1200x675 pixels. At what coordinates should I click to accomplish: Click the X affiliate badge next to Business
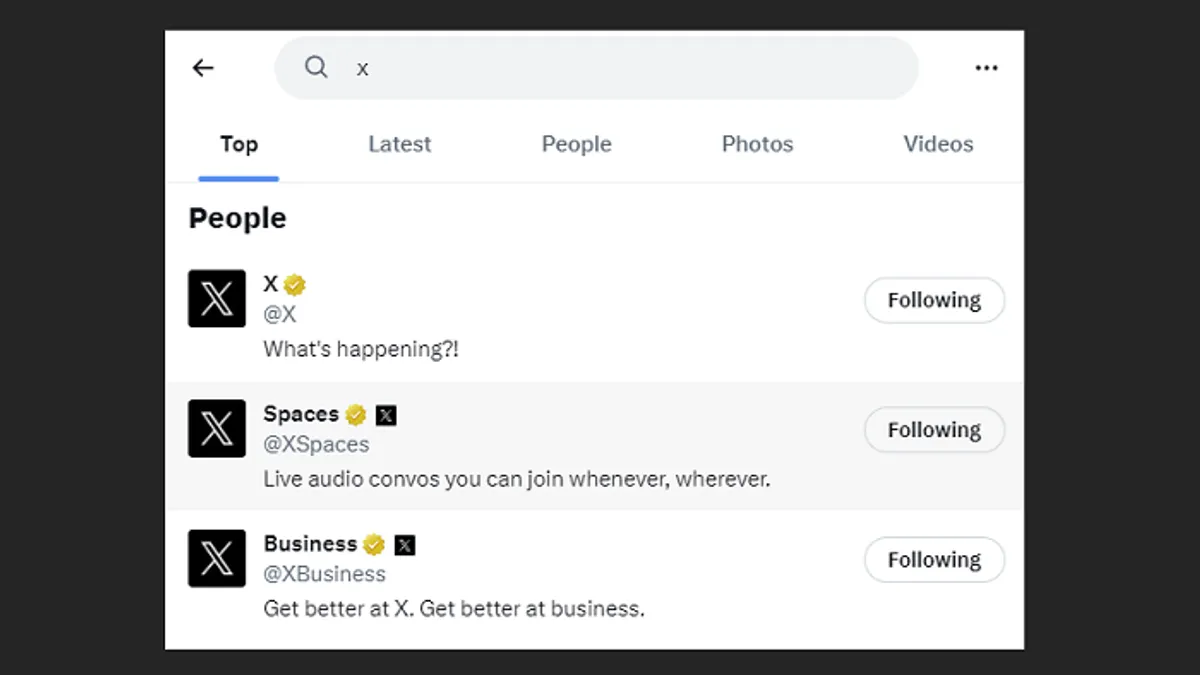pos(404,545)
